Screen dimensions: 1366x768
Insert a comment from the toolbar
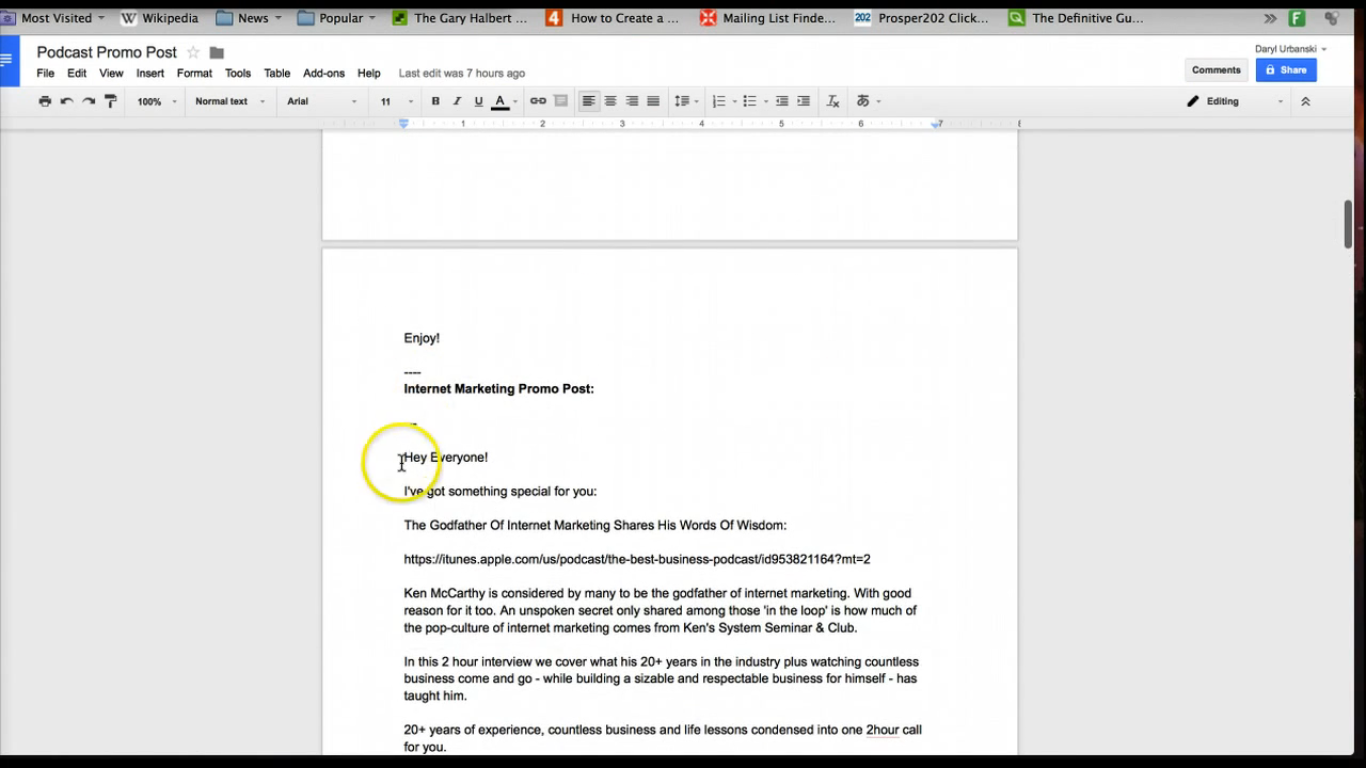[x=561, y=101]
